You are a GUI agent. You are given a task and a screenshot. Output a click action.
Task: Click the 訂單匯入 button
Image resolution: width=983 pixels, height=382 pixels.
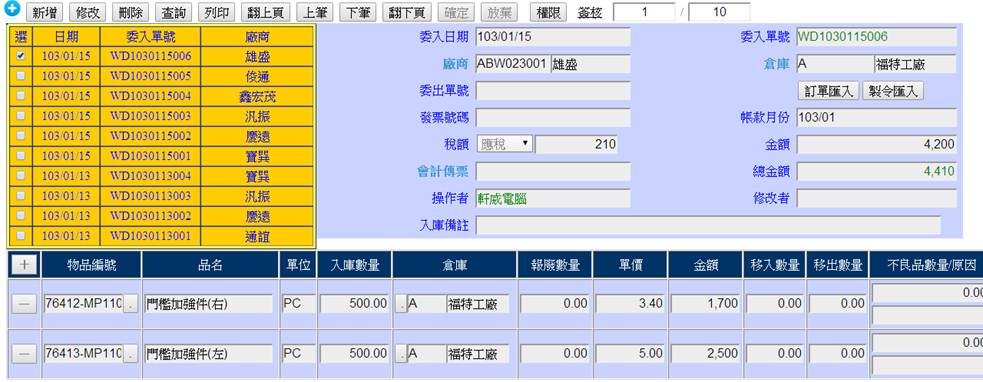coord(829,91)
